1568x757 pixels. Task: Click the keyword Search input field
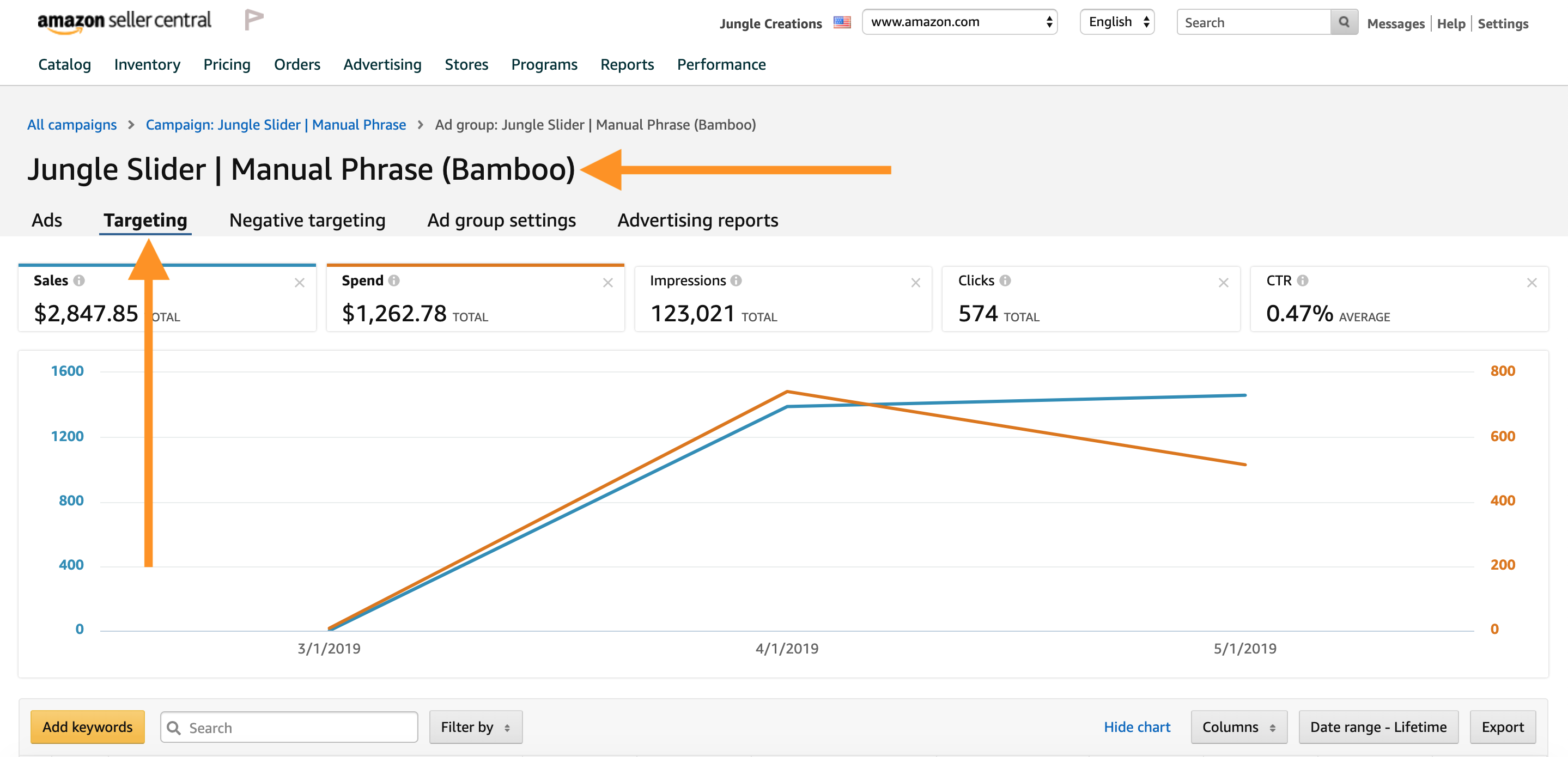click(298, 727)
